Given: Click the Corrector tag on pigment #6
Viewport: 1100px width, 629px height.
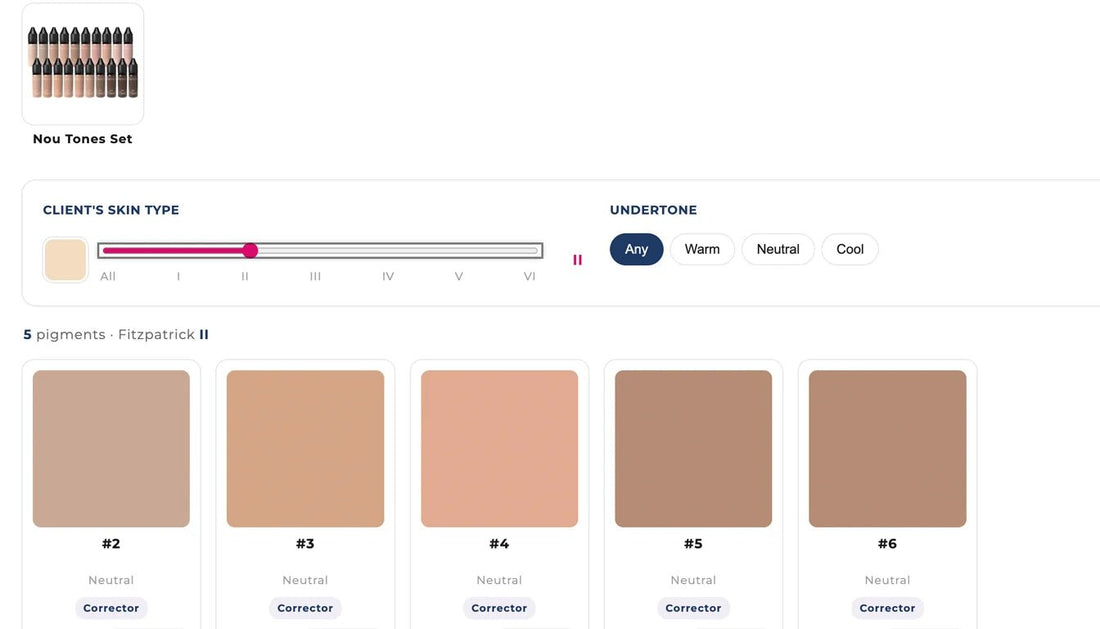Looking at the screenshot, I should tap(887, 608).
